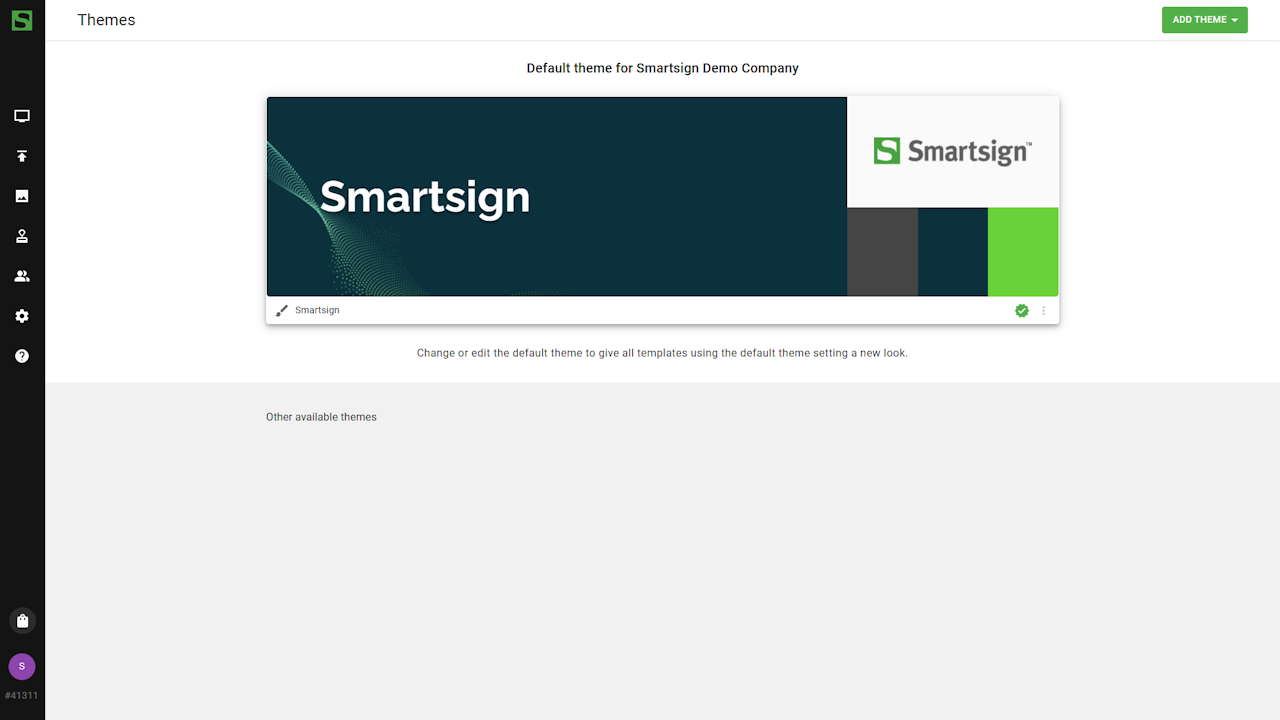Click the Smartsign theme name label

pyautogui.click(x=317, y=311)
